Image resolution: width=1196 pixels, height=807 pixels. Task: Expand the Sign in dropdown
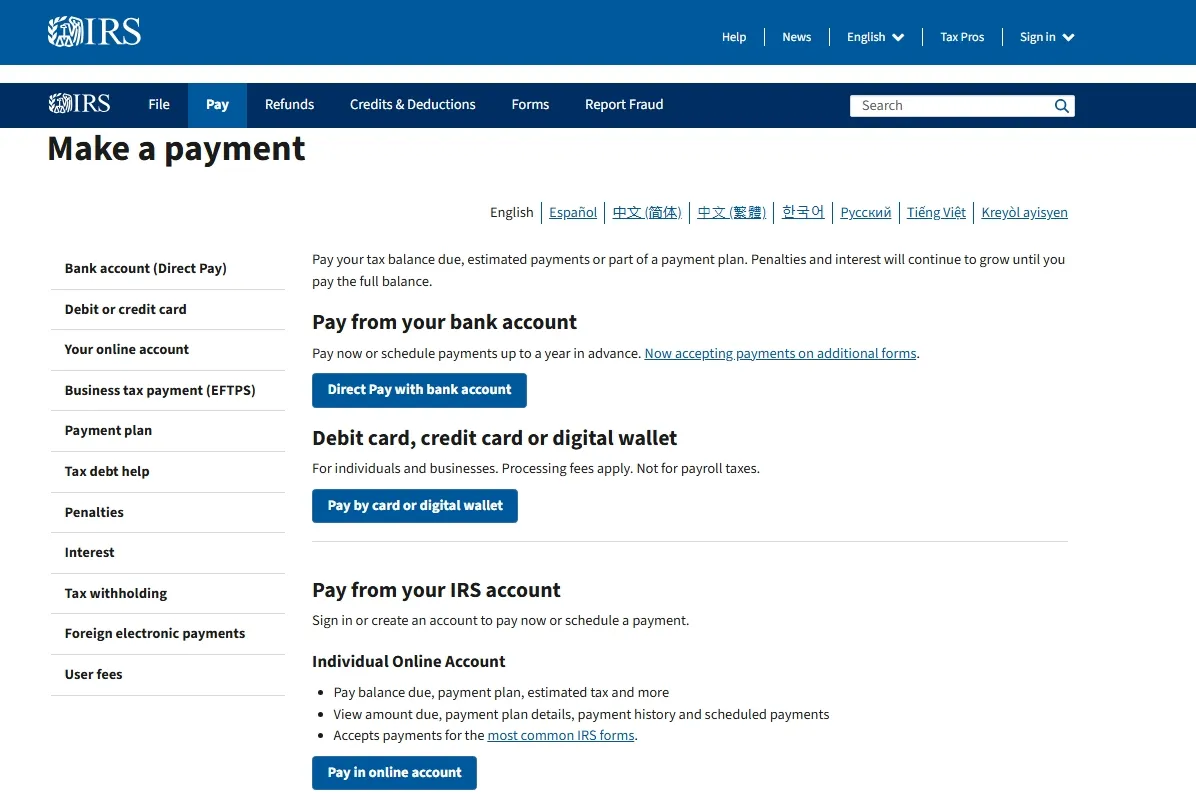coord(1046,37)
